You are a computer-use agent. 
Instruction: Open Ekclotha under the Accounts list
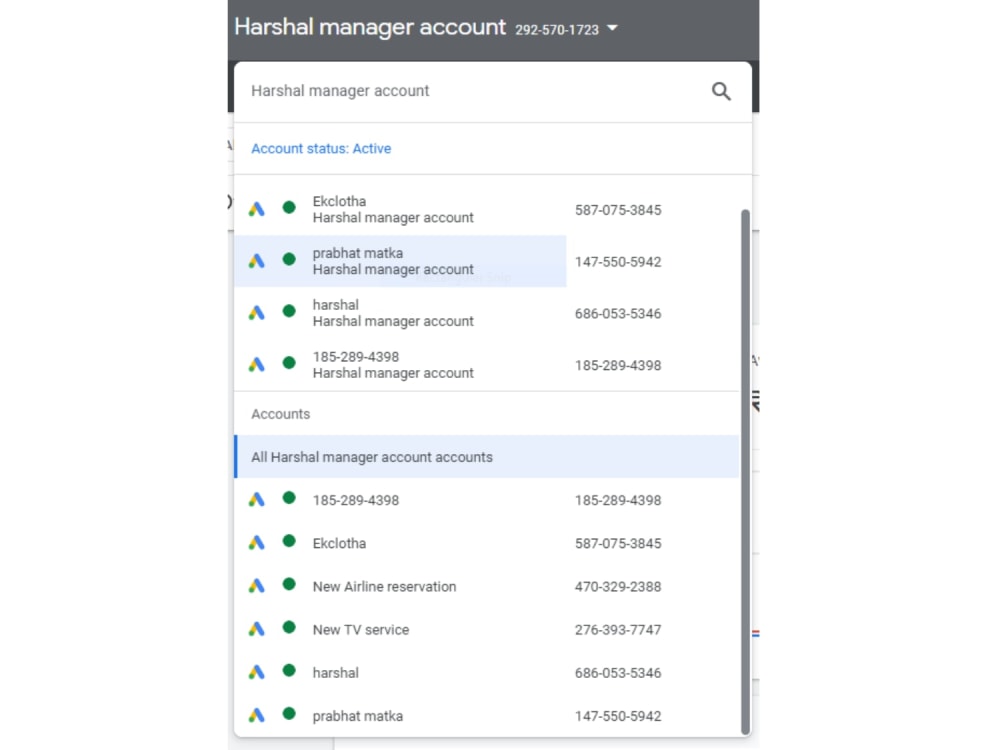click(487, 543)
